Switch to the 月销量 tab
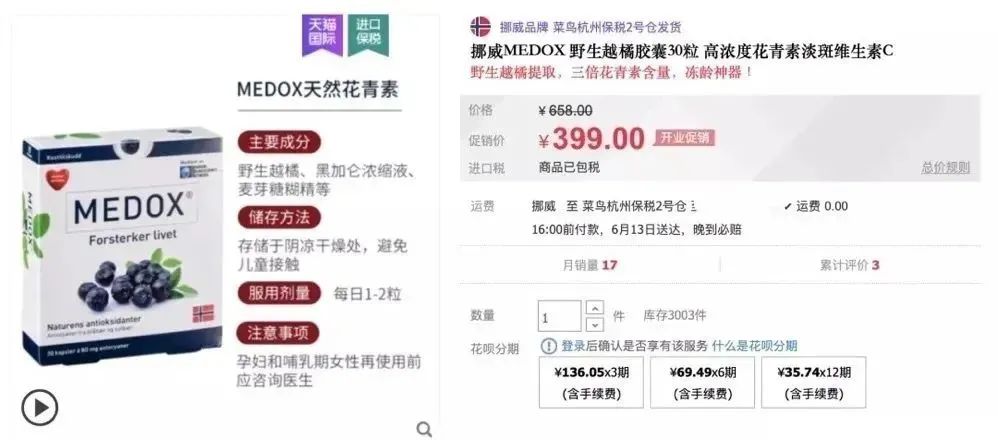Image resolution: width=998 pixels, height=440 pixels. (x=590, y=265)
